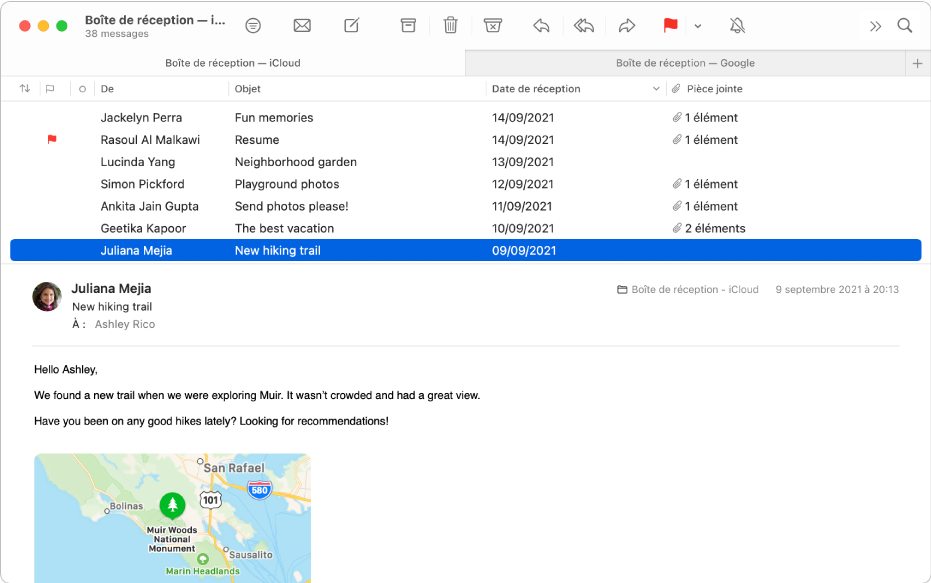
Task: Click the Reply All icon
Action: point(584,25)
